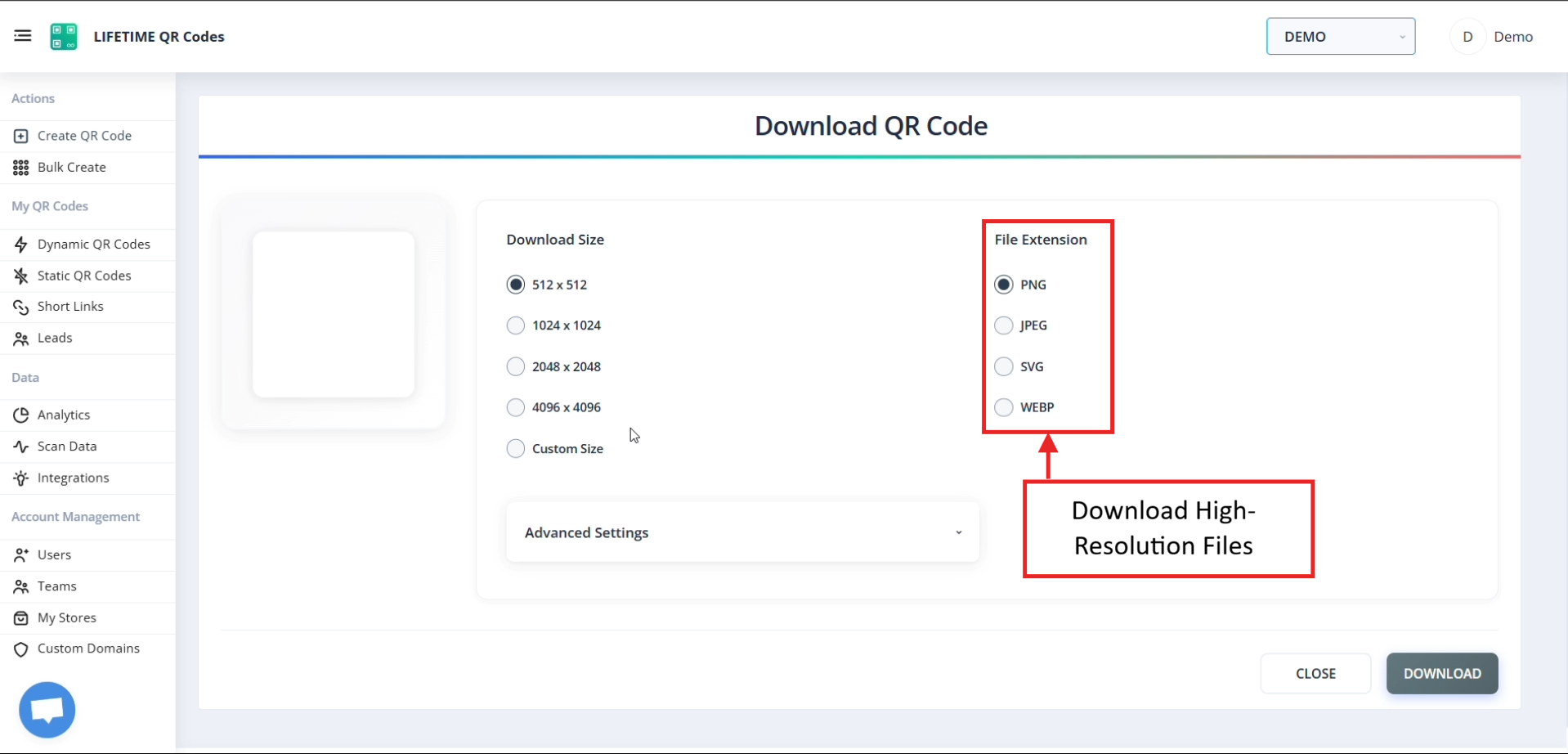The image size is (1568, 754).
Task: Open the live chat widget bubble
Action: [x=47, y=708]
